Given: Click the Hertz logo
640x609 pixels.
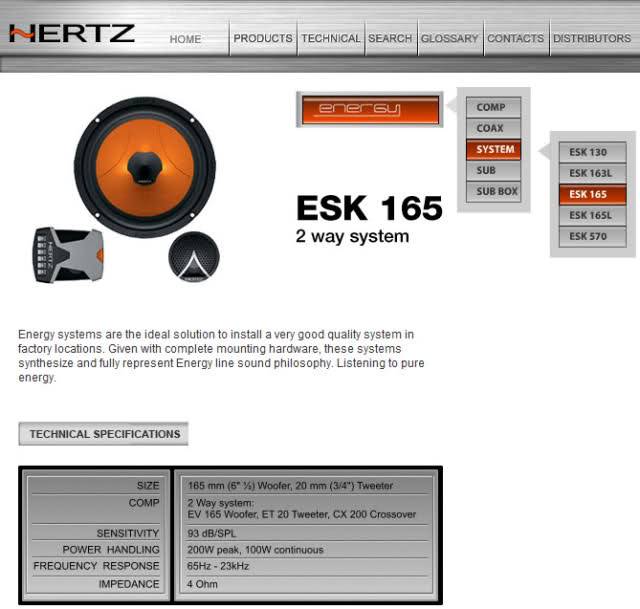Looking at the screenshot, I should point(72,33).
